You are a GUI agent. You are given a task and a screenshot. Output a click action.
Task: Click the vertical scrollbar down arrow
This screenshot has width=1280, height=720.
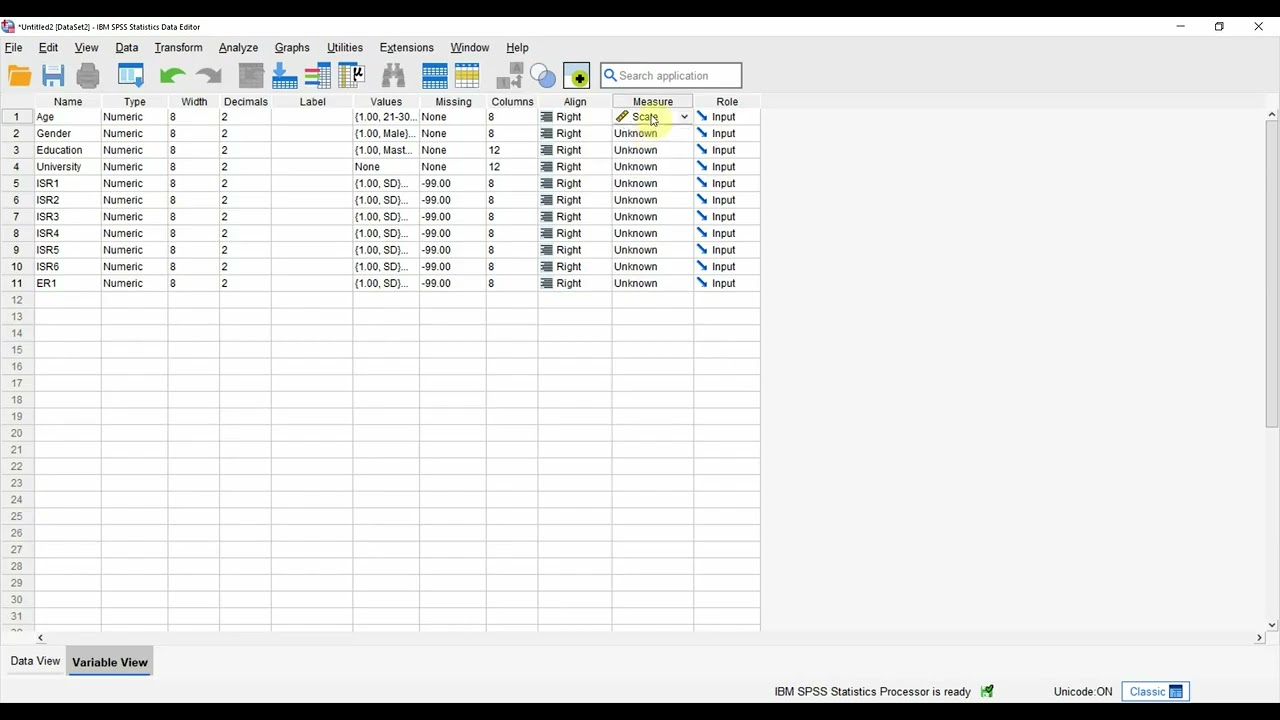(1271, 625)
